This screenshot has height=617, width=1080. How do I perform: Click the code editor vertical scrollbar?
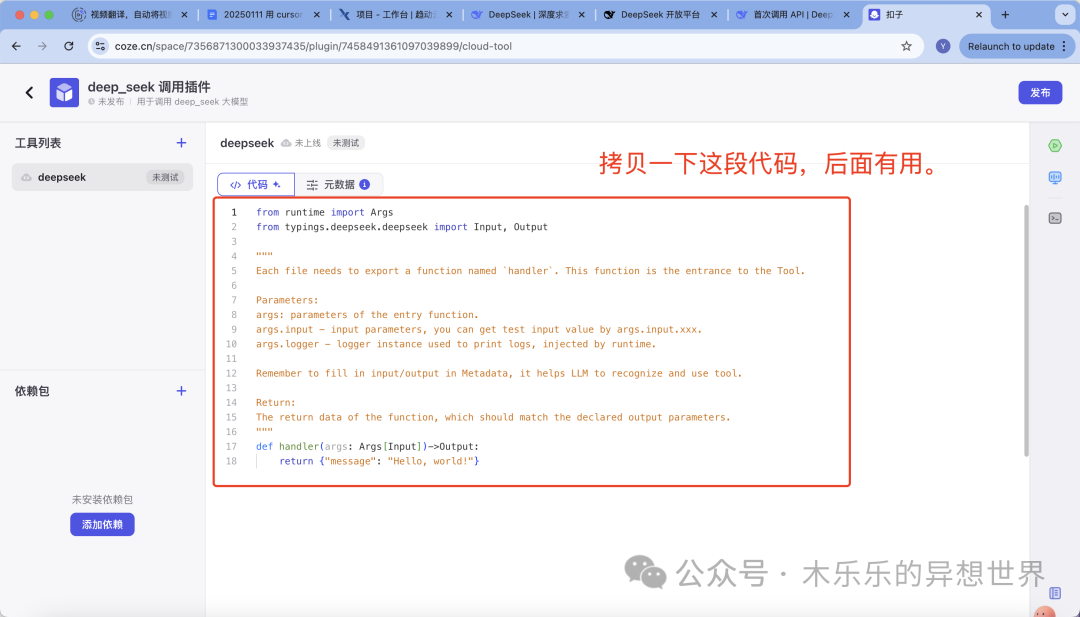pyautogui.click(x=1026, y=331)
